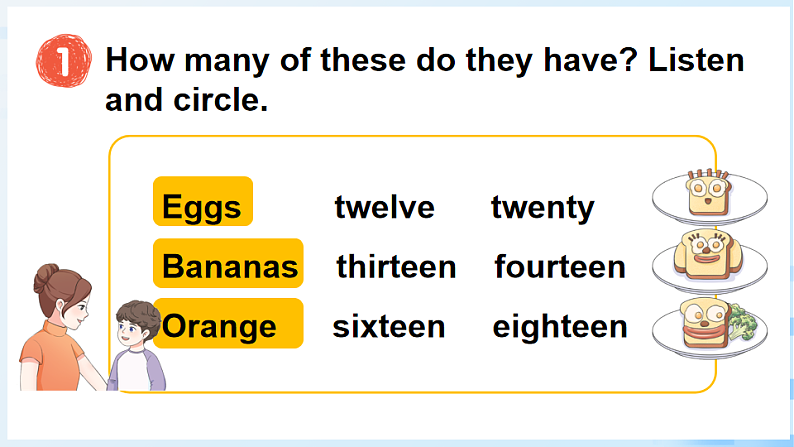
Task: Circle the word twenty
Action: point(542,207)
